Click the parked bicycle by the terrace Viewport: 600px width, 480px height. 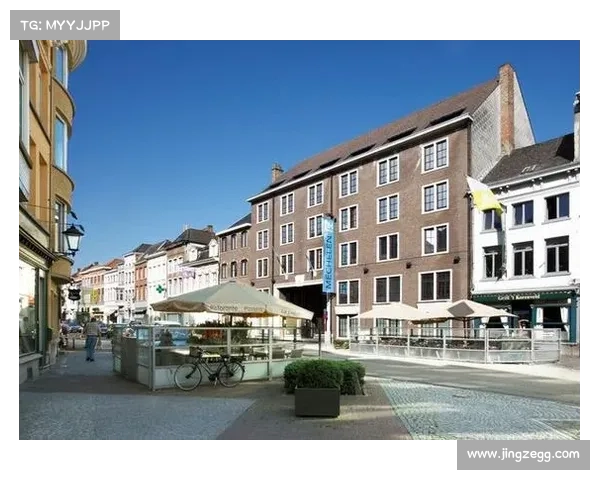[x=209, y=371]
